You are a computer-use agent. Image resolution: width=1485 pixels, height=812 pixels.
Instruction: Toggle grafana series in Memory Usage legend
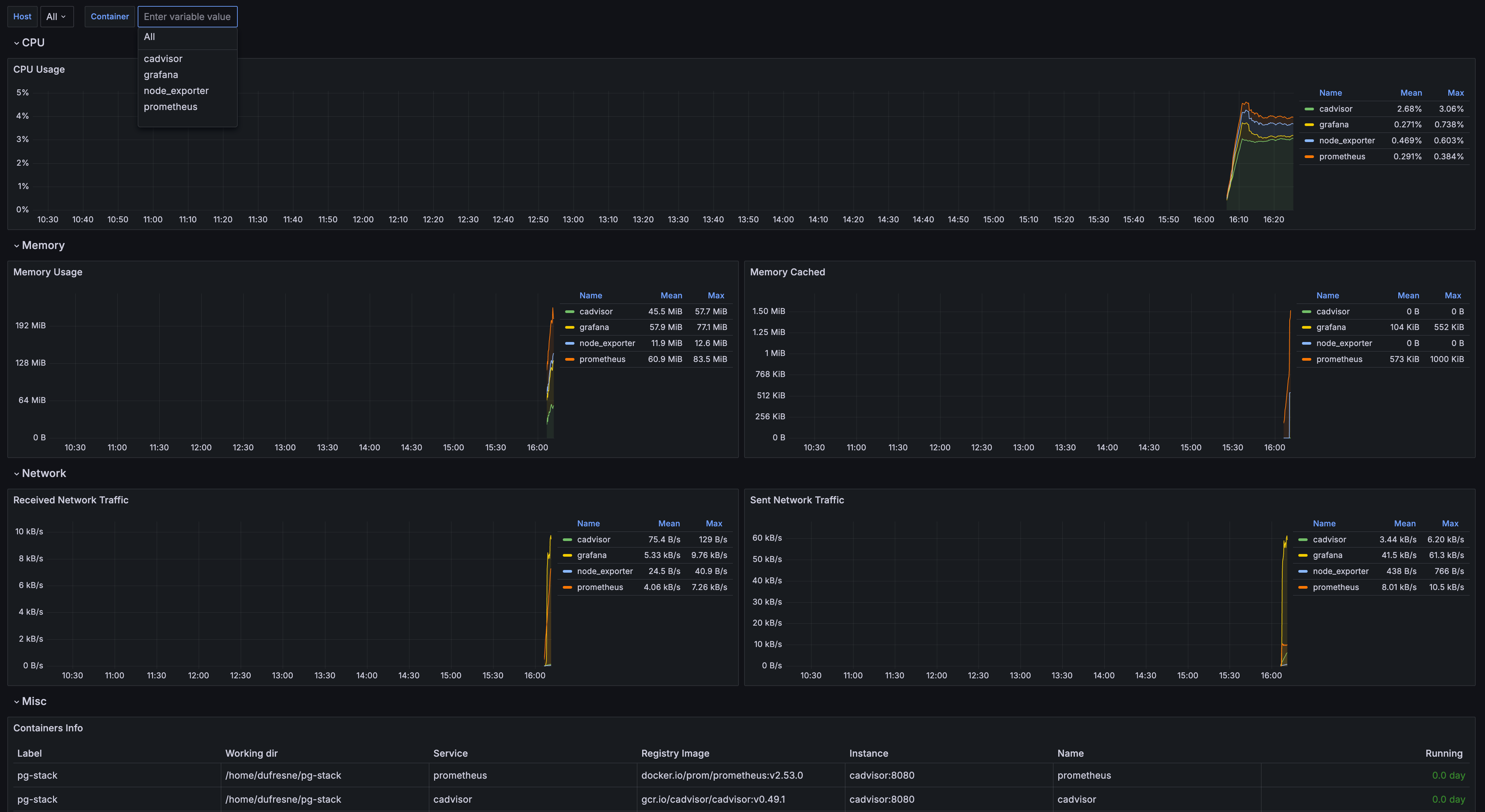594,327
